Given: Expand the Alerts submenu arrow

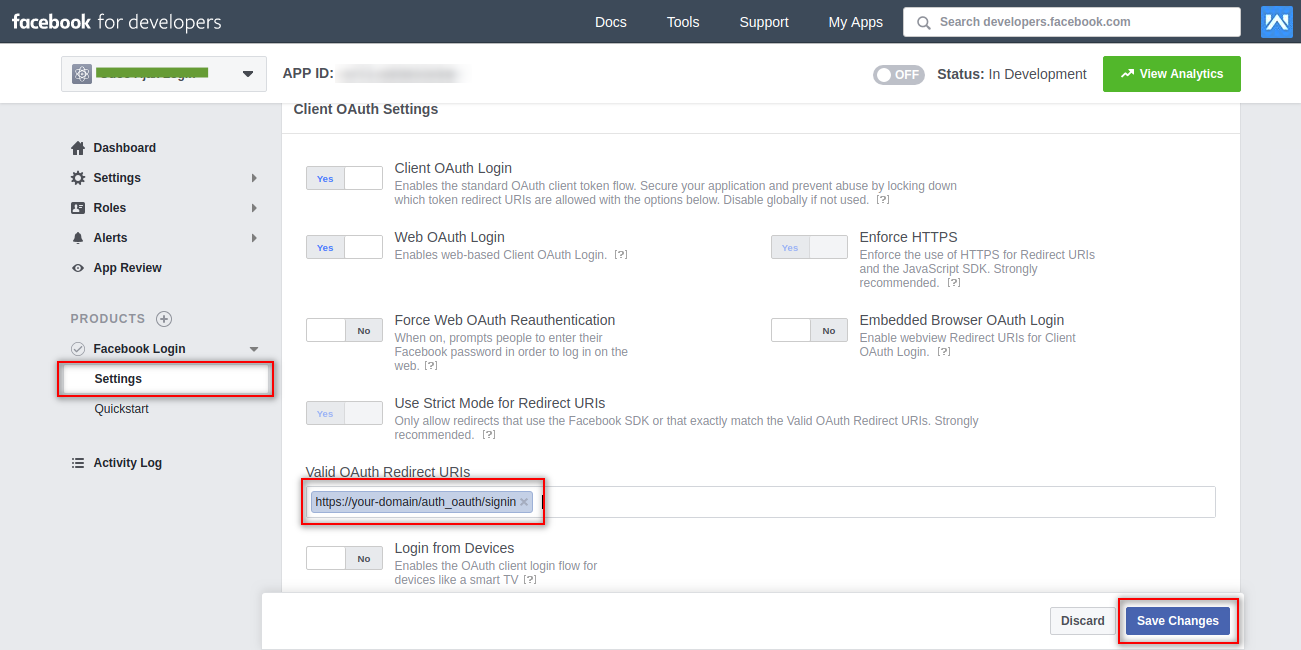Looking at the screenshot, I should point(254,238).
